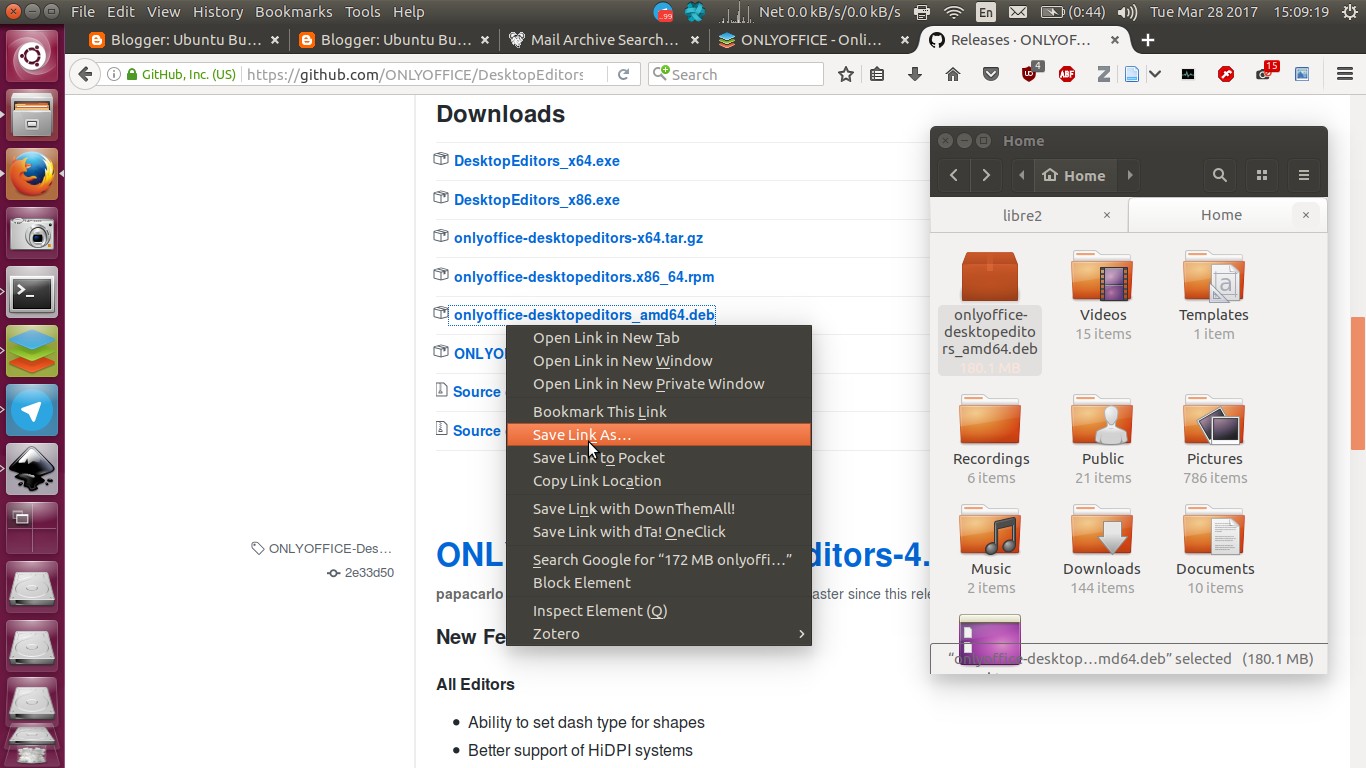Go forward in the Home file manager
This screenshot has height=768, width=1366.
(x=986, y=175)
